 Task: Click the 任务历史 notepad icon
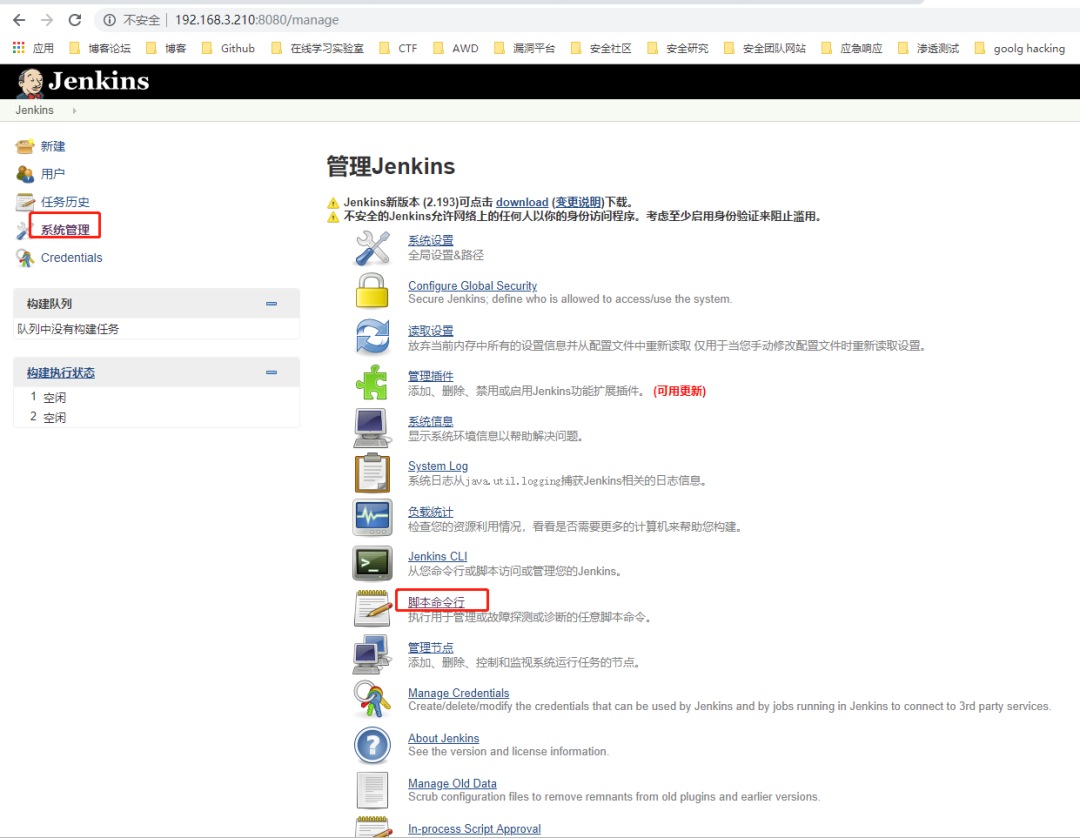[x=25, y=202]
